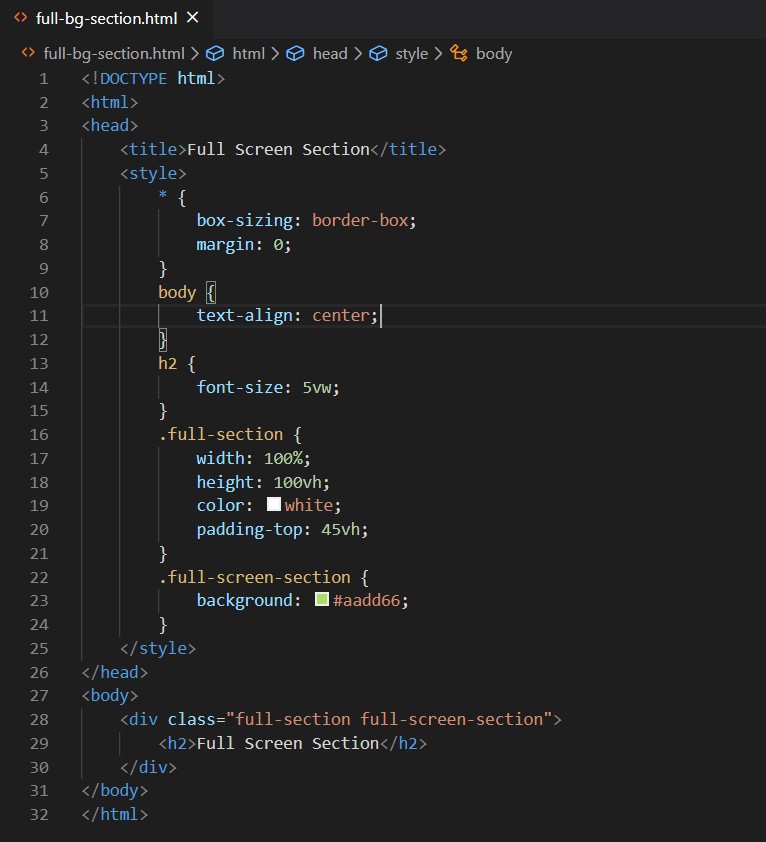This screenshot has height=842, width=766.
Task: Click the class attribute string on line 28
Action: point(389,720)
